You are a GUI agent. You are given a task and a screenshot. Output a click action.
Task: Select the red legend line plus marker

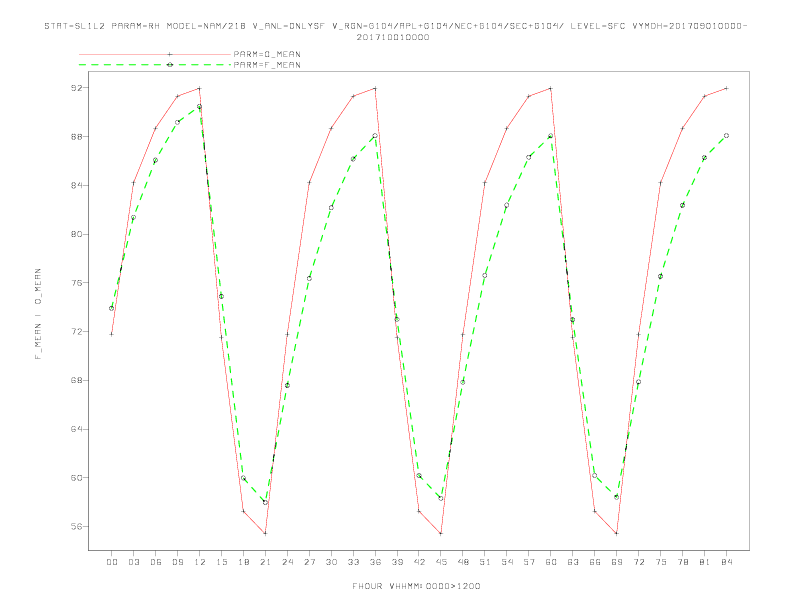pos(170,54)
